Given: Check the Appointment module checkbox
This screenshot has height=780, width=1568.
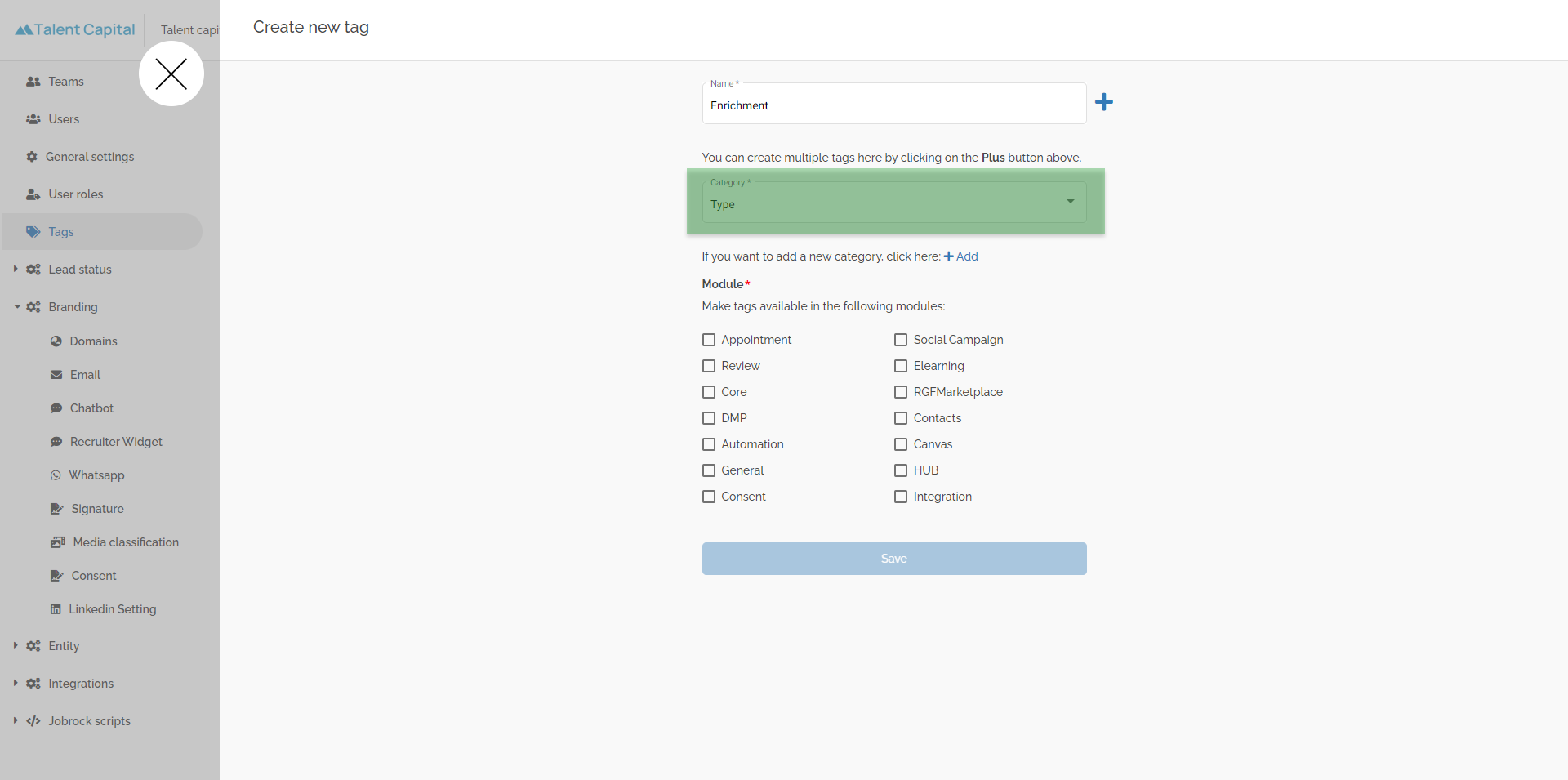Looking at the screenshot, I should pyautogui.click(x=709, y=340).
